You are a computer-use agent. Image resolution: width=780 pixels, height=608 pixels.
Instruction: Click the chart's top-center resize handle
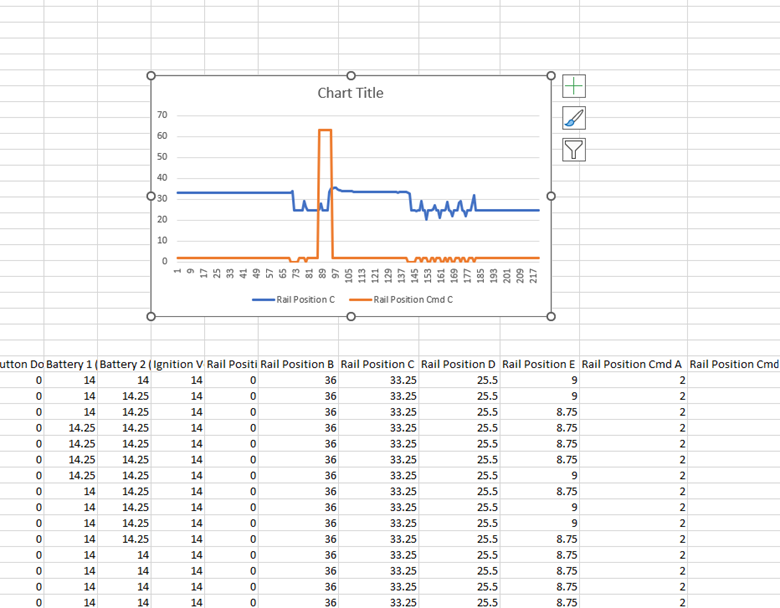[x=351, y=76]
